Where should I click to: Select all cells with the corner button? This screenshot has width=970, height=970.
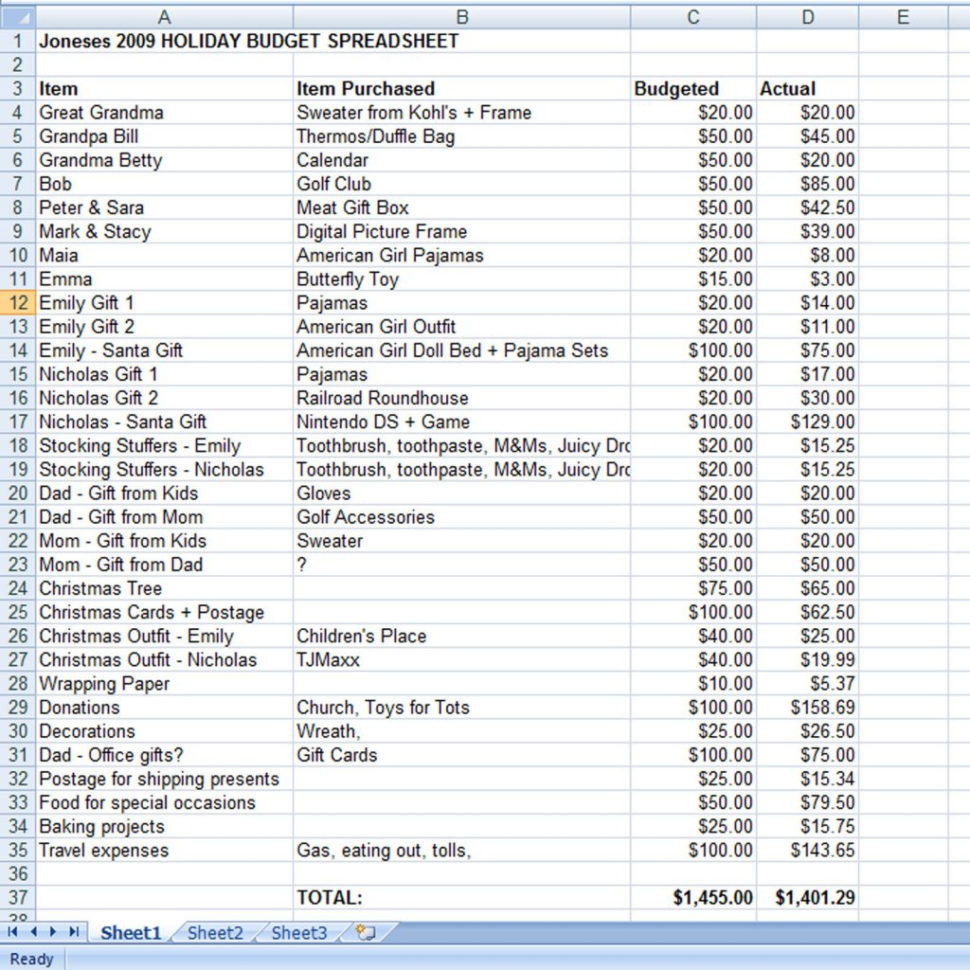[x=18, y=17]
